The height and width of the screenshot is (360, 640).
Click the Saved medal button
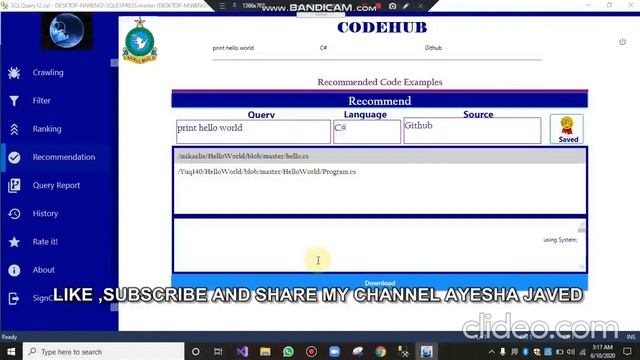point(567,129)
